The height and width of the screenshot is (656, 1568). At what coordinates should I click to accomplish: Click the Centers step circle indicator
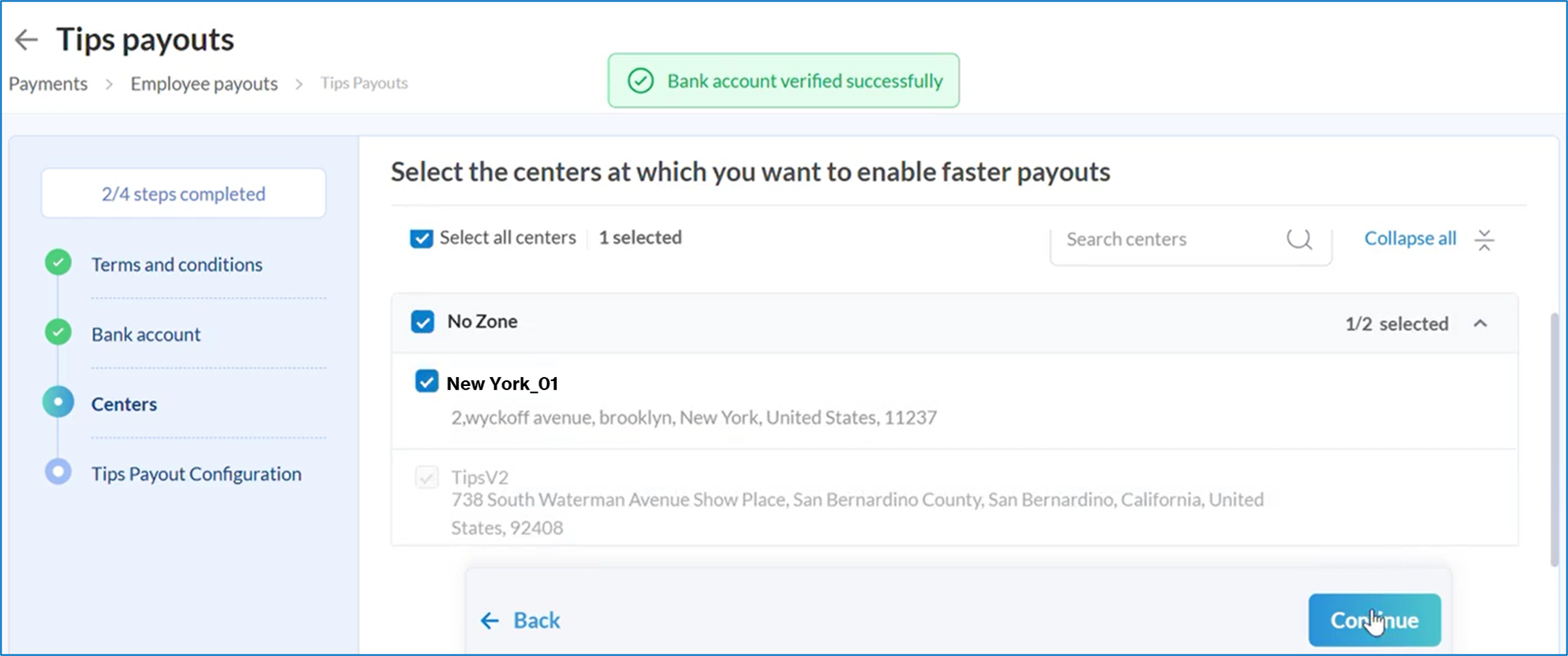58,402
